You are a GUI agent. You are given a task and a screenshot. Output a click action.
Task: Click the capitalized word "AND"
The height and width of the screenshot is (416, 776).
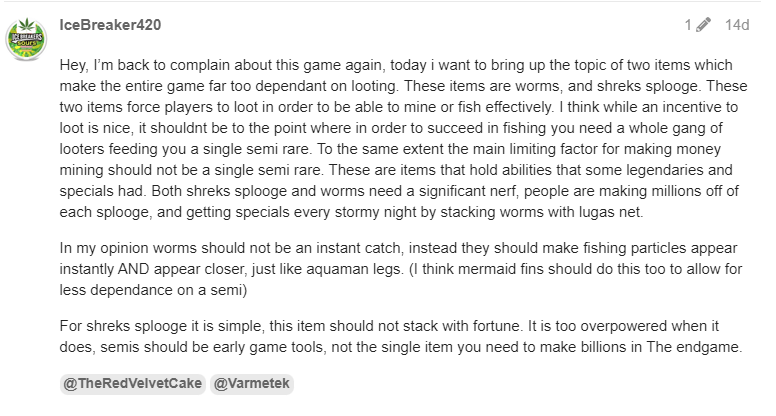pos(133,269)
